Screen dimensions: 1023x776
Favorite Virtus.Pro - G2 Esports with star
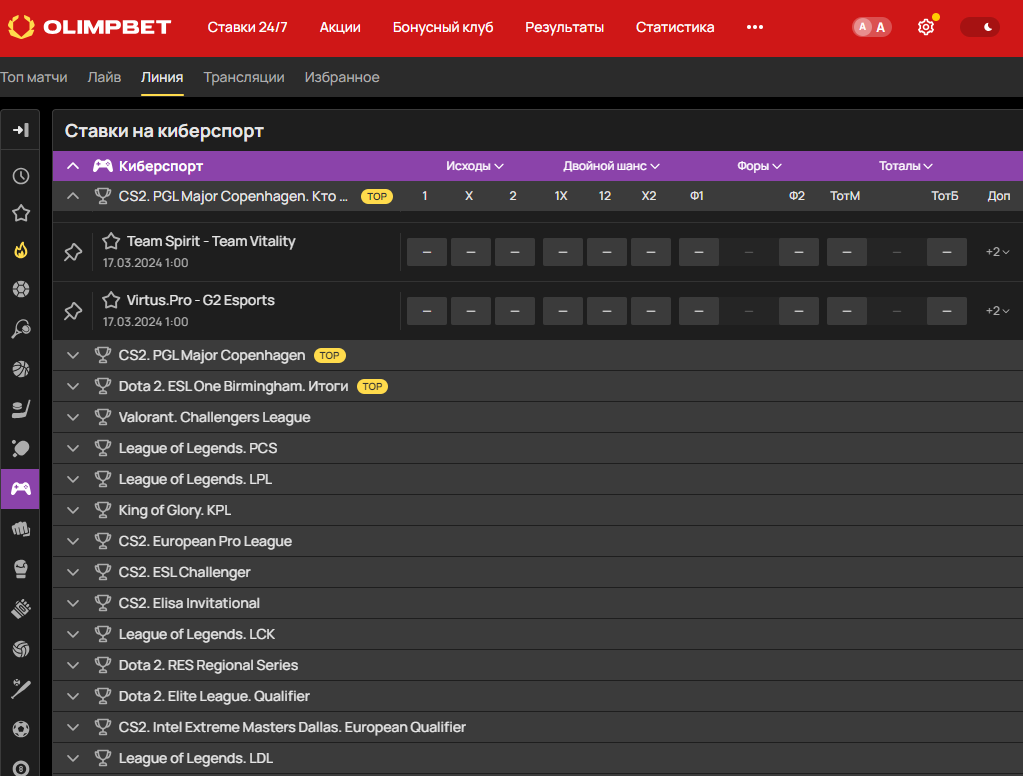[x=111, y=300]
